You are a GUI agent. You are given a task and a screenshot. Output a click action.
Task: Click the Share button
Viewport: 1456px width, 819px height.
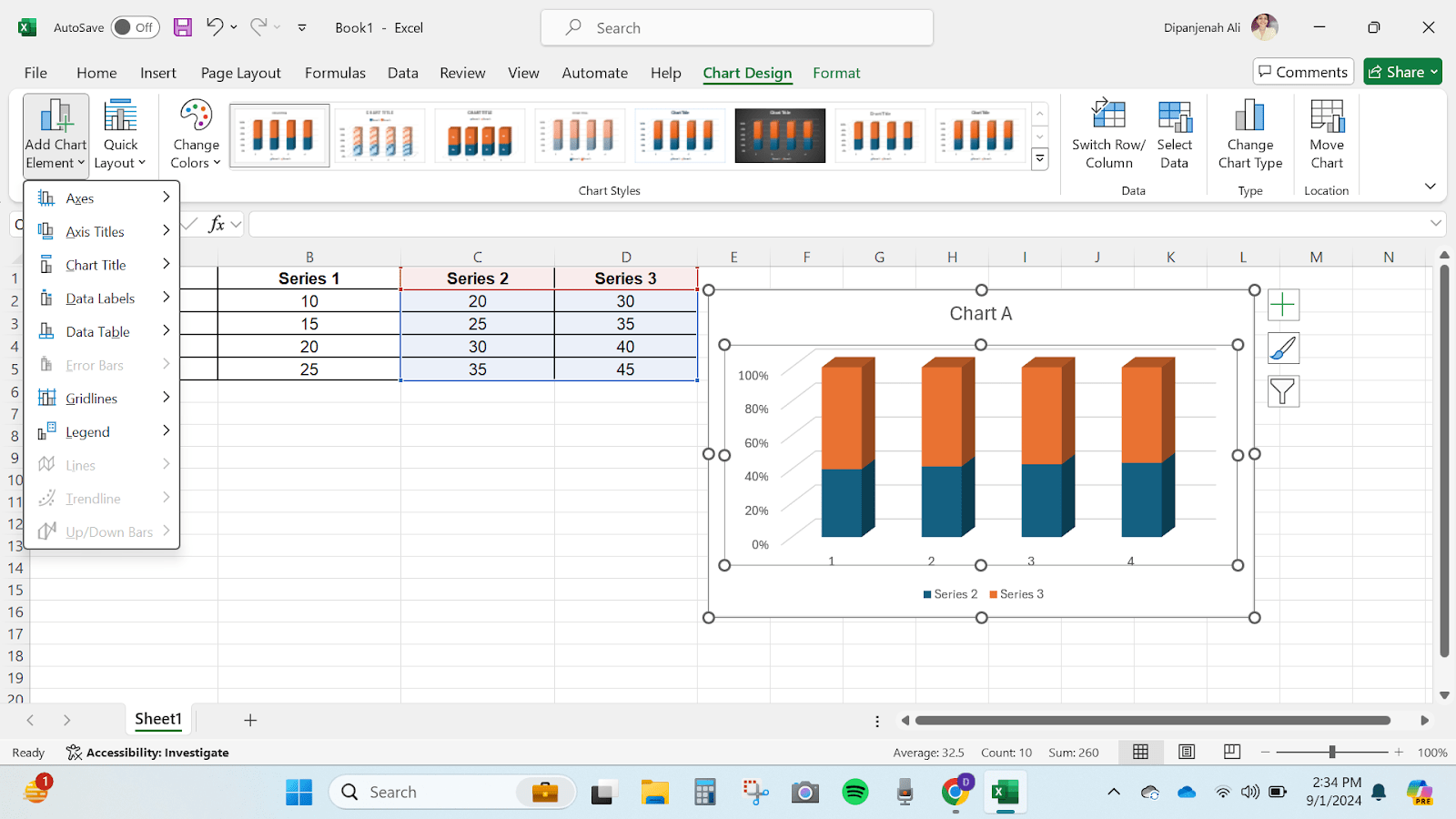click(1402, 72)
